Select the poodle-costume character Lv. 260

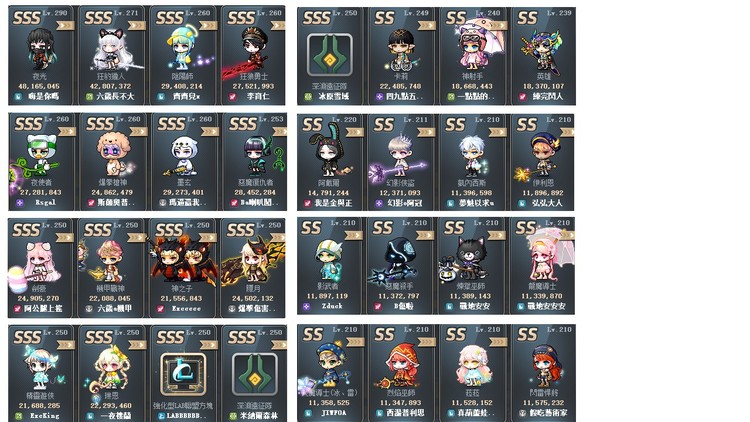pos(113,153)
